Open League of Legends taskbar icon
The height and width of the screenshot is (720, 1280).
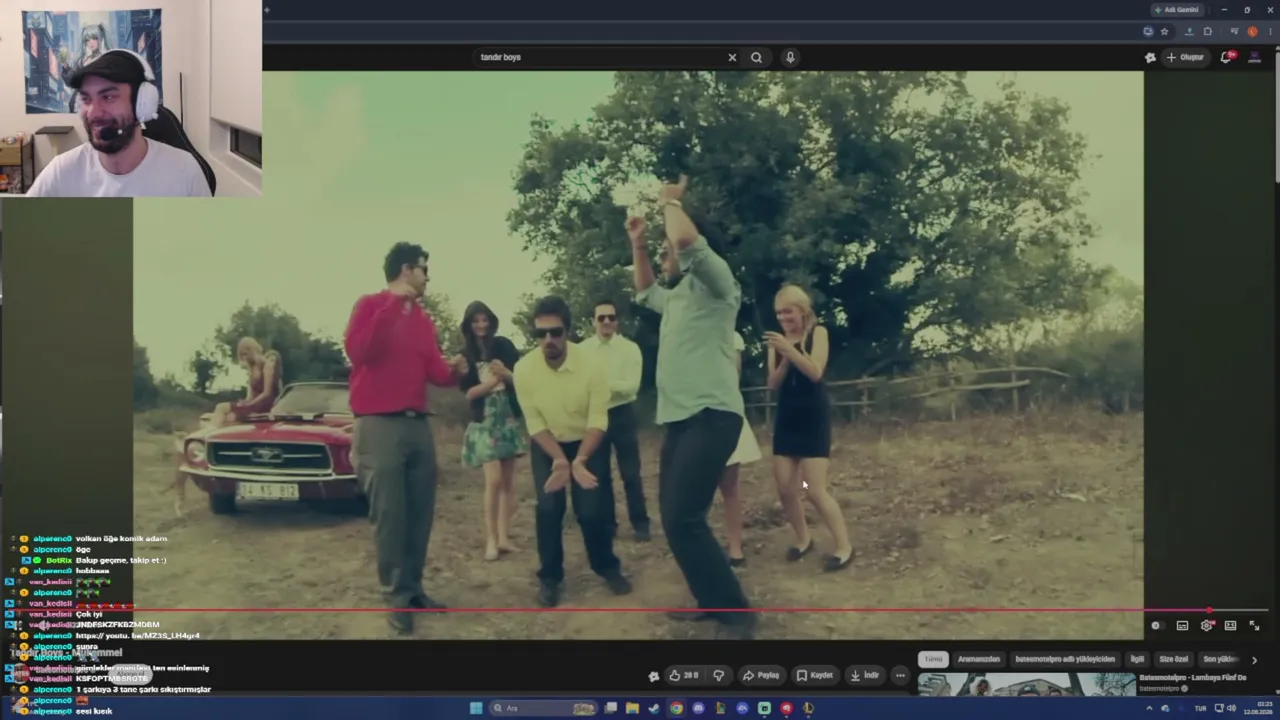coord(808,708)
